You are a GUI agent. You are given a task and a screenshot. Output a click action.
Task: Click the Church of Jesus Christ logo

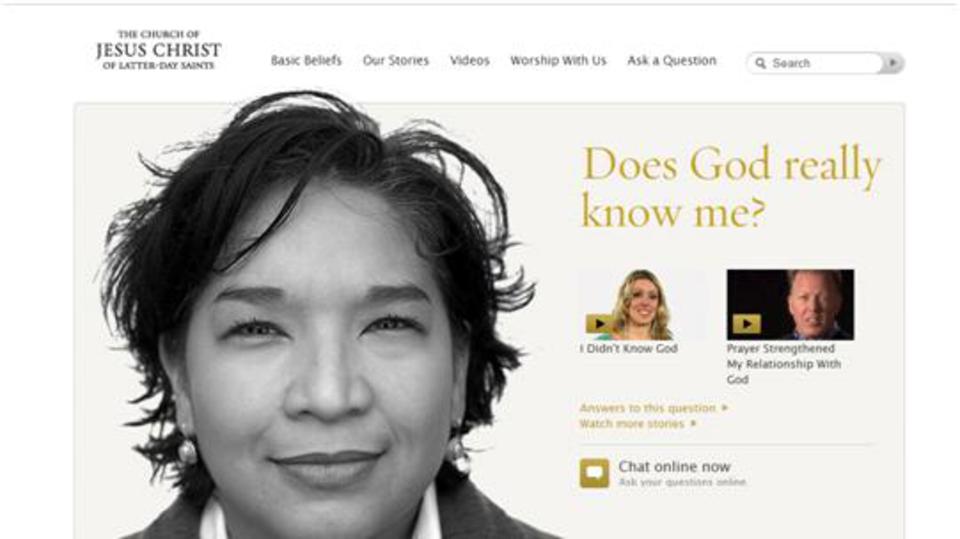[159, 50]
